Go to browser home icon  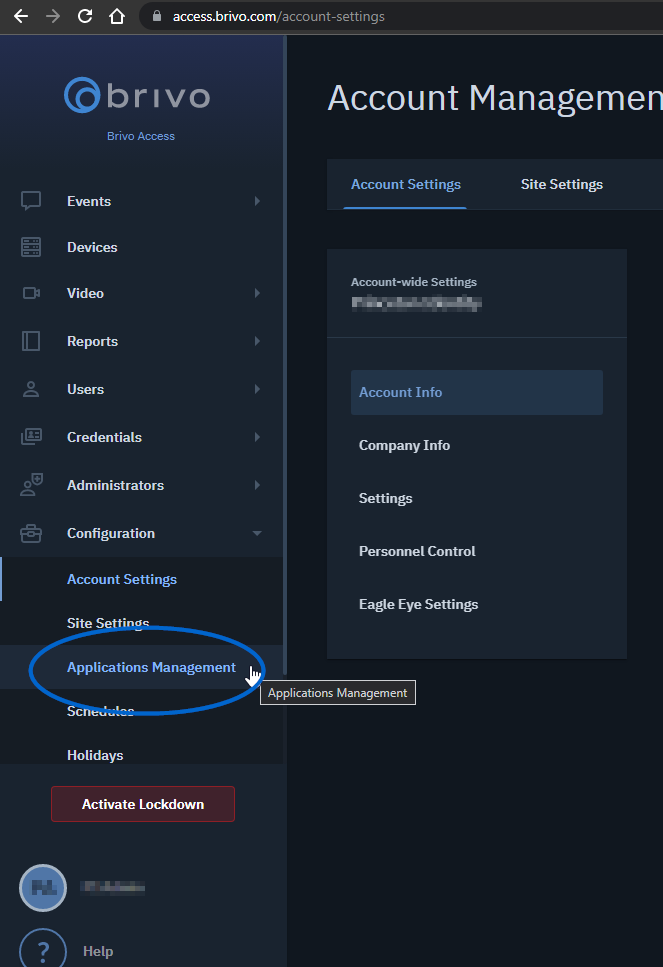pos(117,16)
